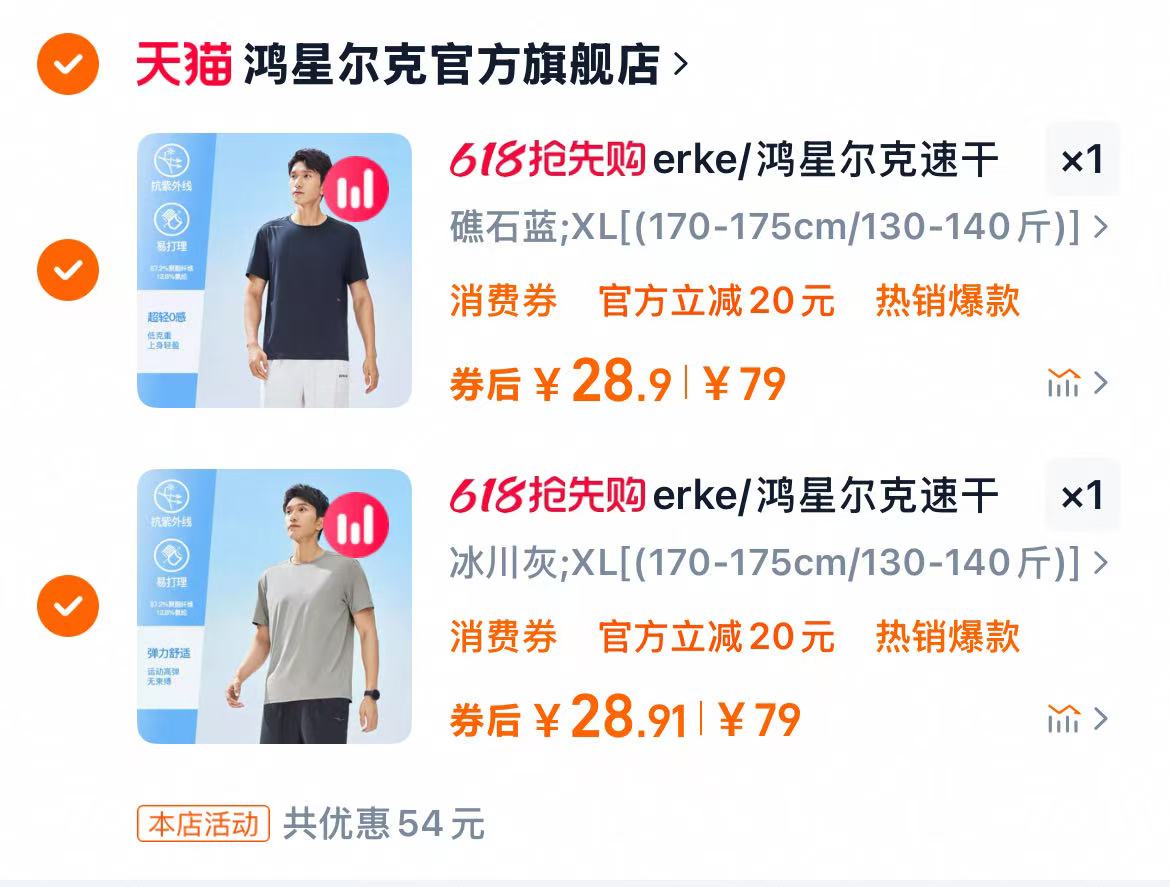The image size is (1170, 887).
Task: Tap the red chart badge on gray shirt
Action: (x=356, y=525)
